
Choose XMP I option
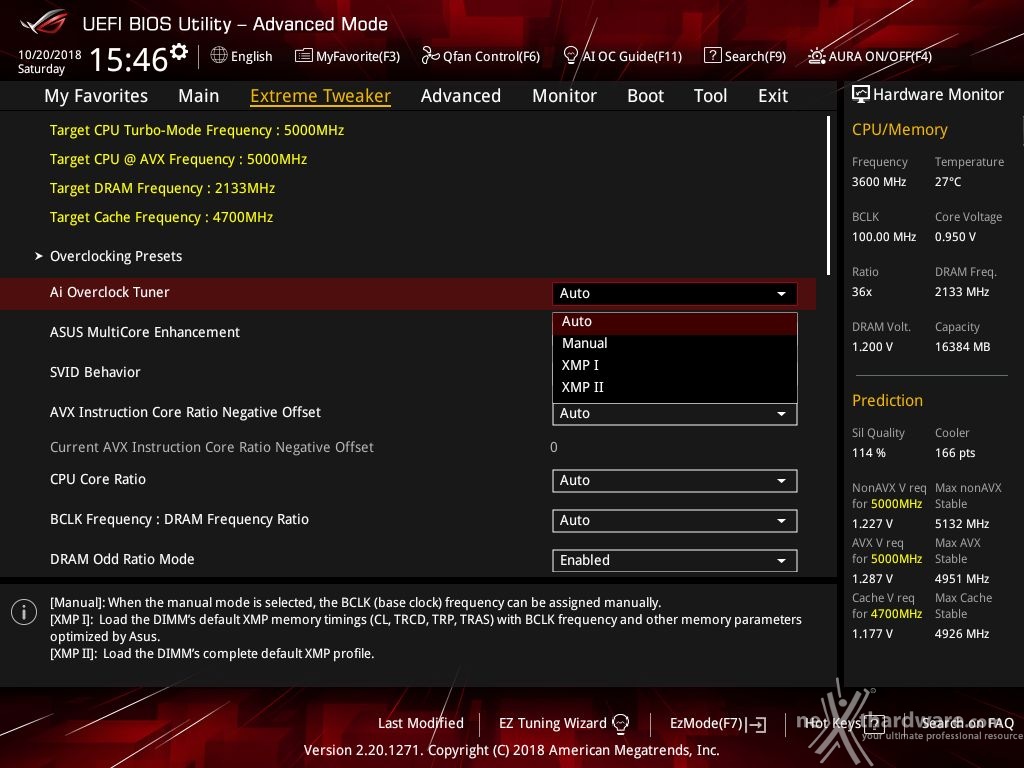(x=675, y=366)
